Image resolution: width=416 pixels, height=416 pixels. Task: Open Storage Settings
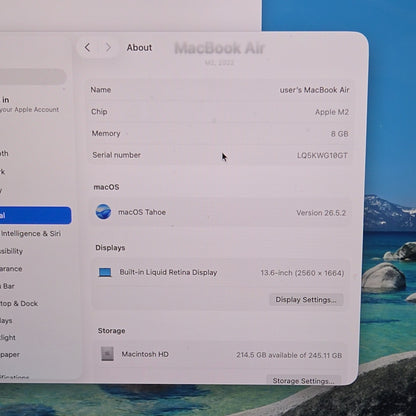303,380
